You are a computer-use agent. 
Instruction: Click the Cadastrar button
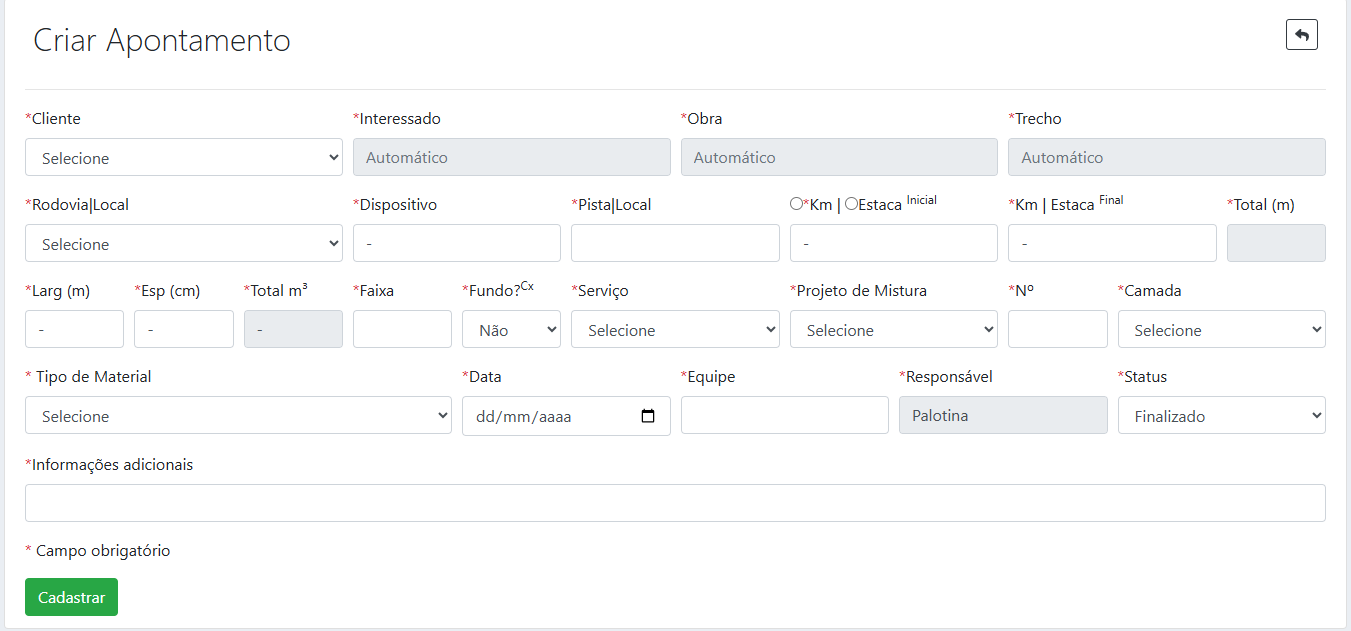pyautogui.click(x=71, y=597)
